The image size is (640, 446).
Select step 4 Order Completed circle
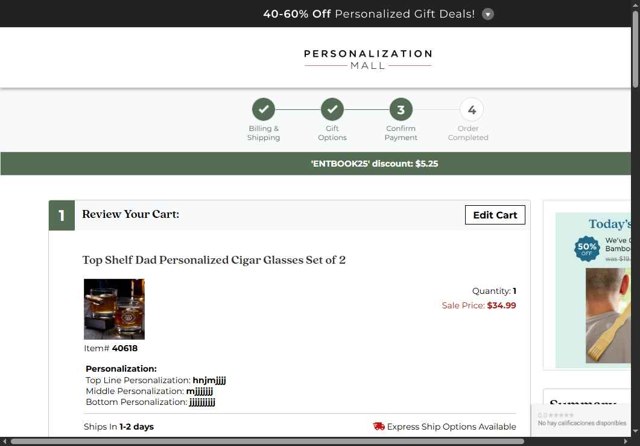[x=471, y=109]
